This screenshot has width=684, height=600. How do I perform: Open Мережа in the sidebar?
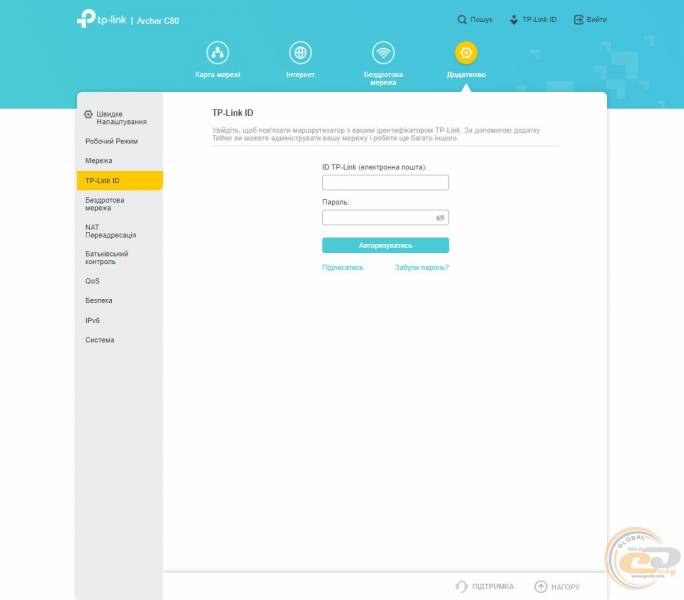pyautogui.click(x=99, y=161)
